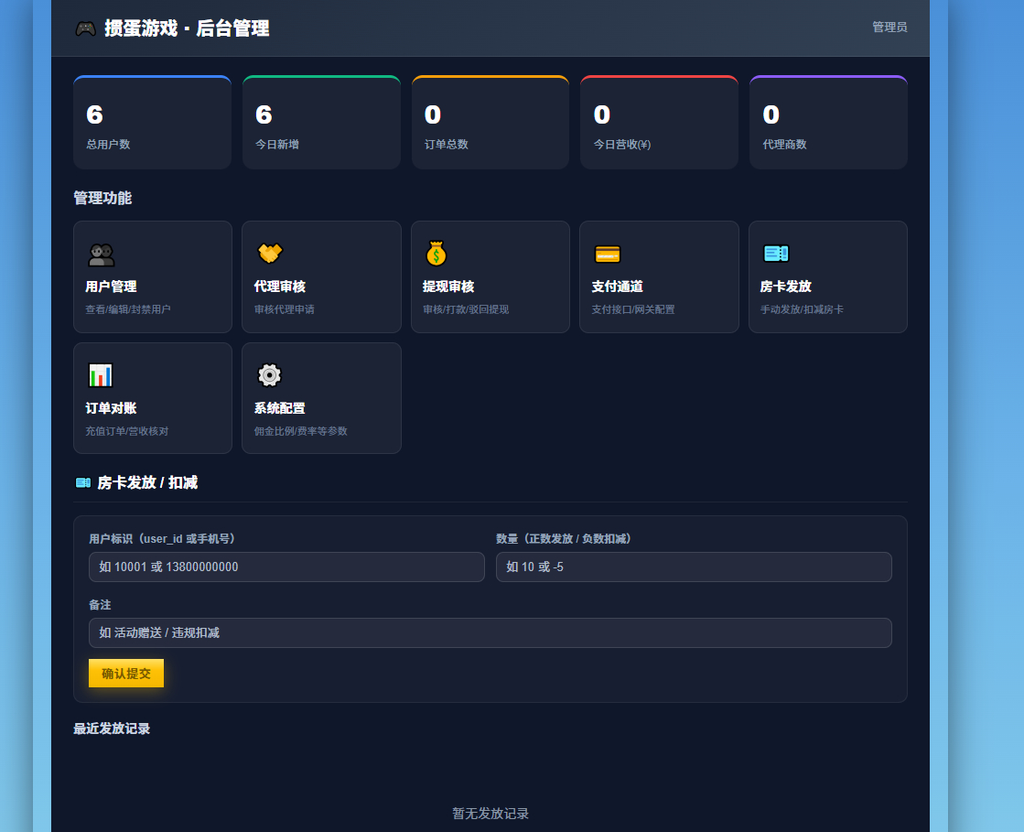The height and width of the screenshot is (832, 1024).
Task: Click the 房卡发放 / 扣减 heading text
Action: pyautogui.click(x=148, y=483)
